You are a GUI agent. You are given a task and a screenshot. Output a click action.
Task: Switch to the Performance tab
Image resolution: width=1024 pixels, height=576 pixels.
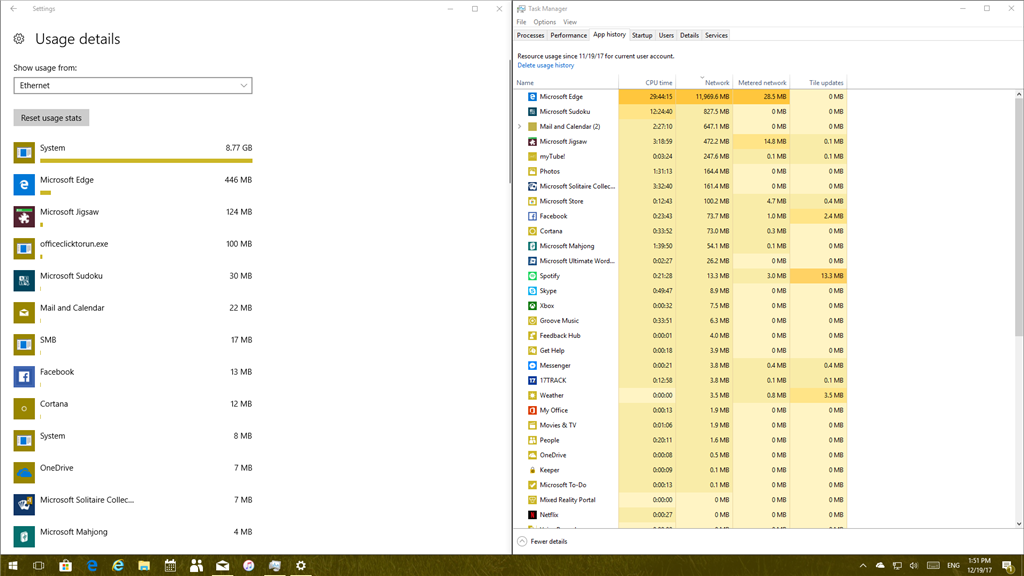(x=568, y=35)
